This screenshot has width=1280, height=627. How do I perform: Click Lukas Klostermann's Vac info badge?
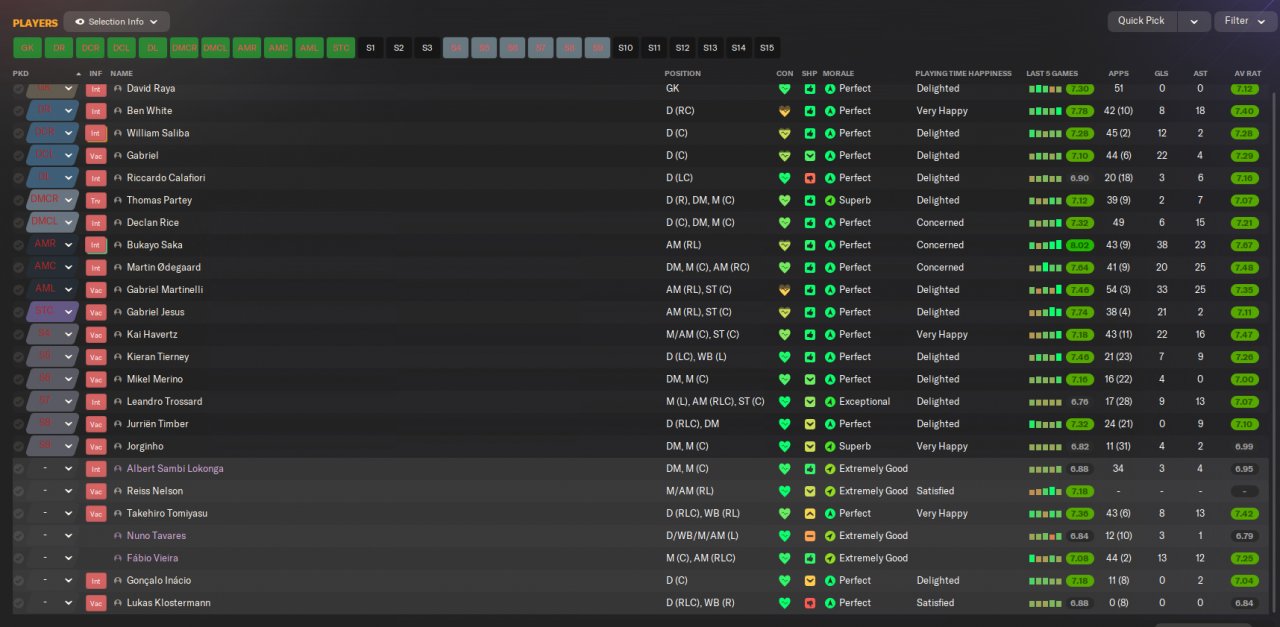coord(96,604)
